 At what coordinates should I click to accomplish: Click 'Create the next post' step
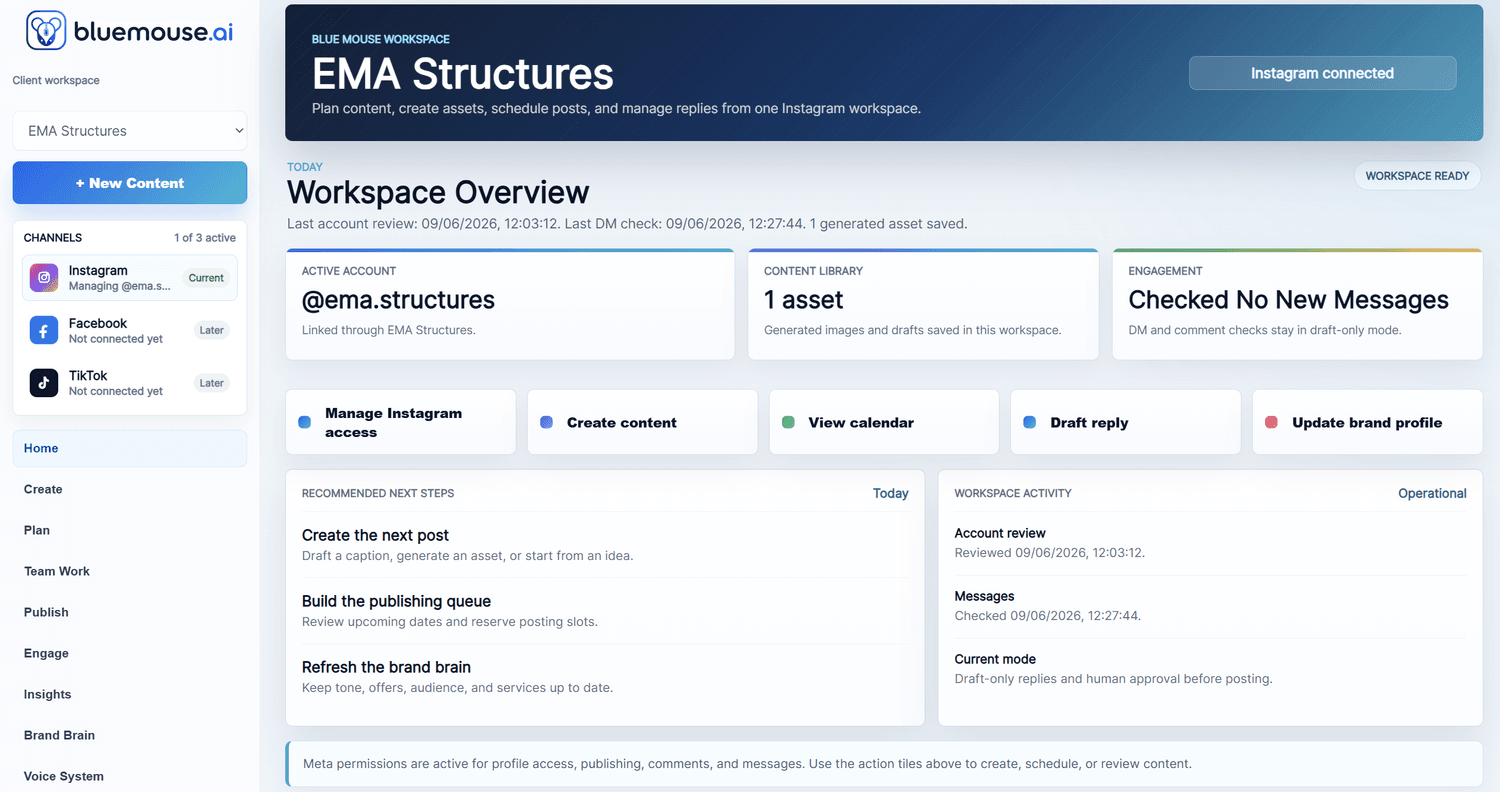[x=605, y=545]
